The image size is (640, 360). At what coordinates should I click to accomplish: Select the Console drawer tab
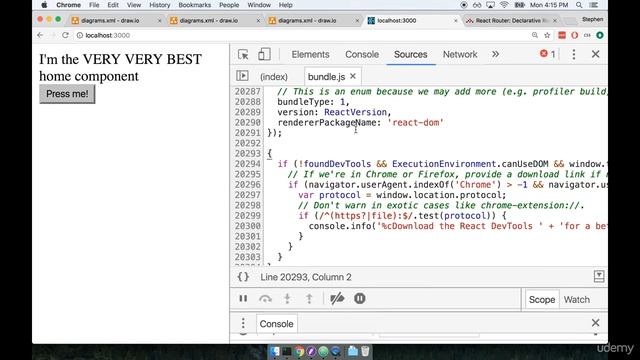coord(276,324)
